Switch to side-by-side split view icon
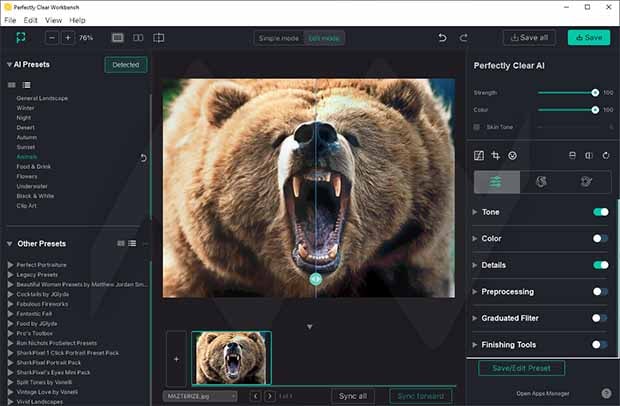This screenshot has width=620, height=406. (138, 38)
